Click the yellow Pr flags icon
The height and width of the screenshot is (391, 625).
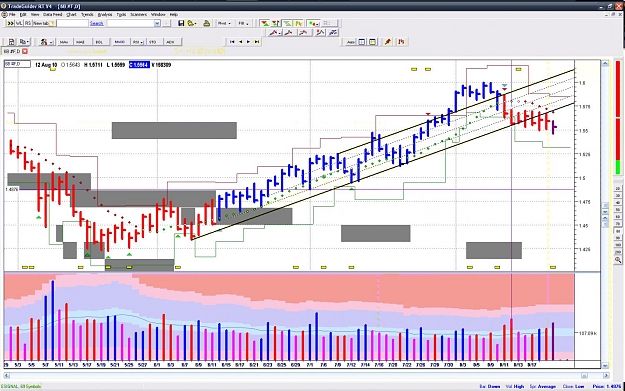coord(298,24)
